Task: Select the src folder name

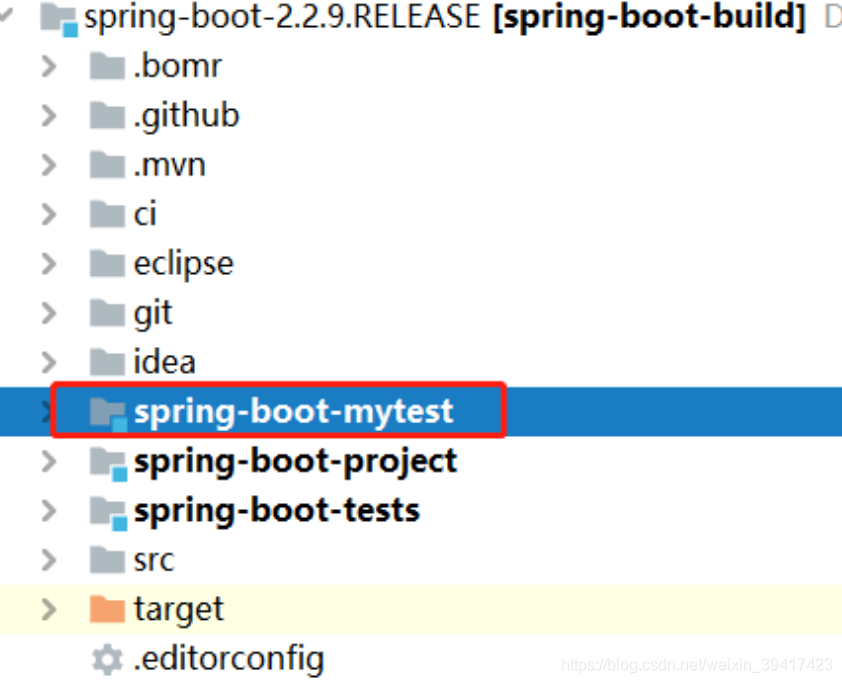Action: (x=154, y=561)
